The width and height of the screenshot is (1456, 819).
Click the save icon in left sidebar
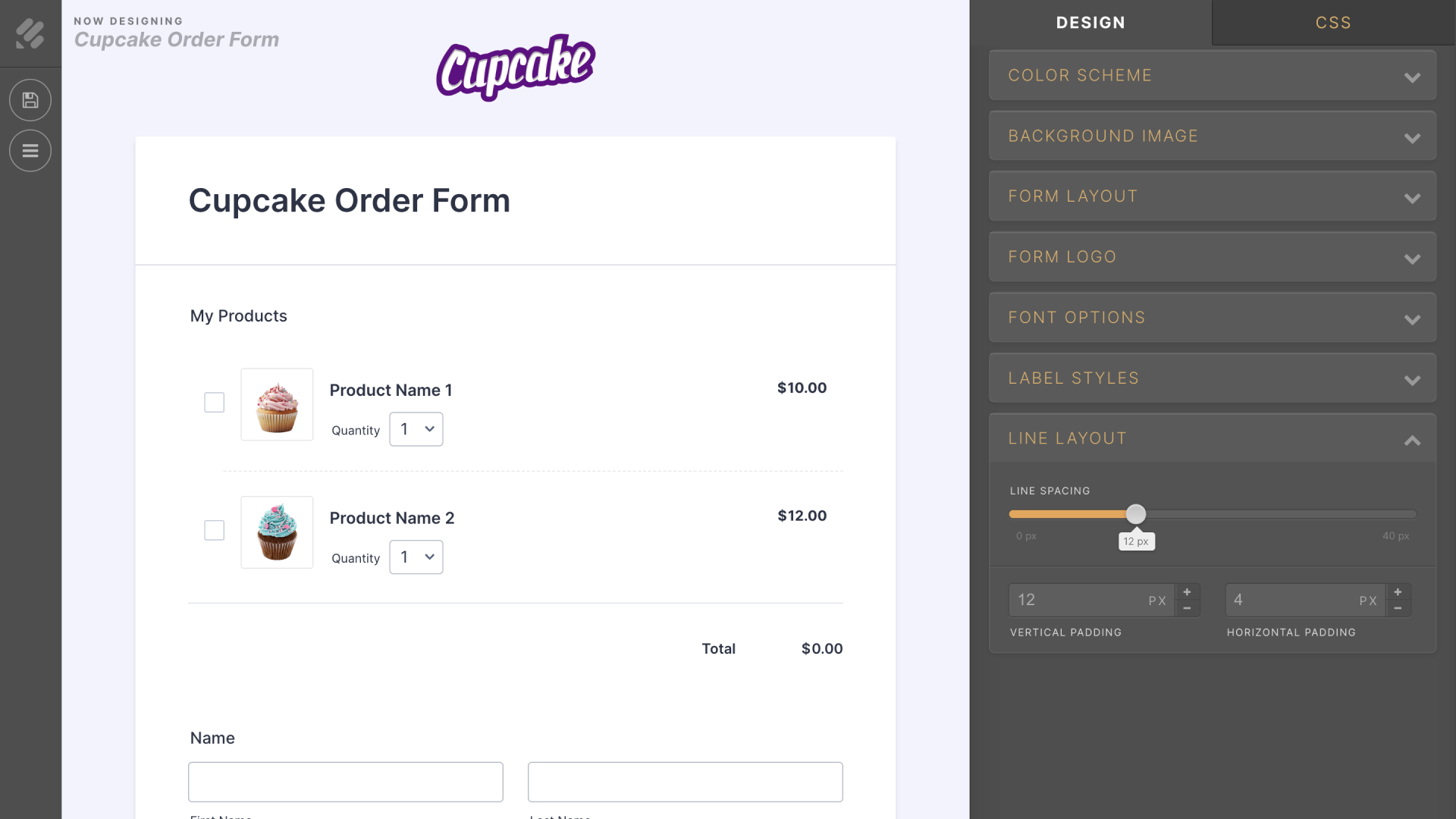[30, 100]
